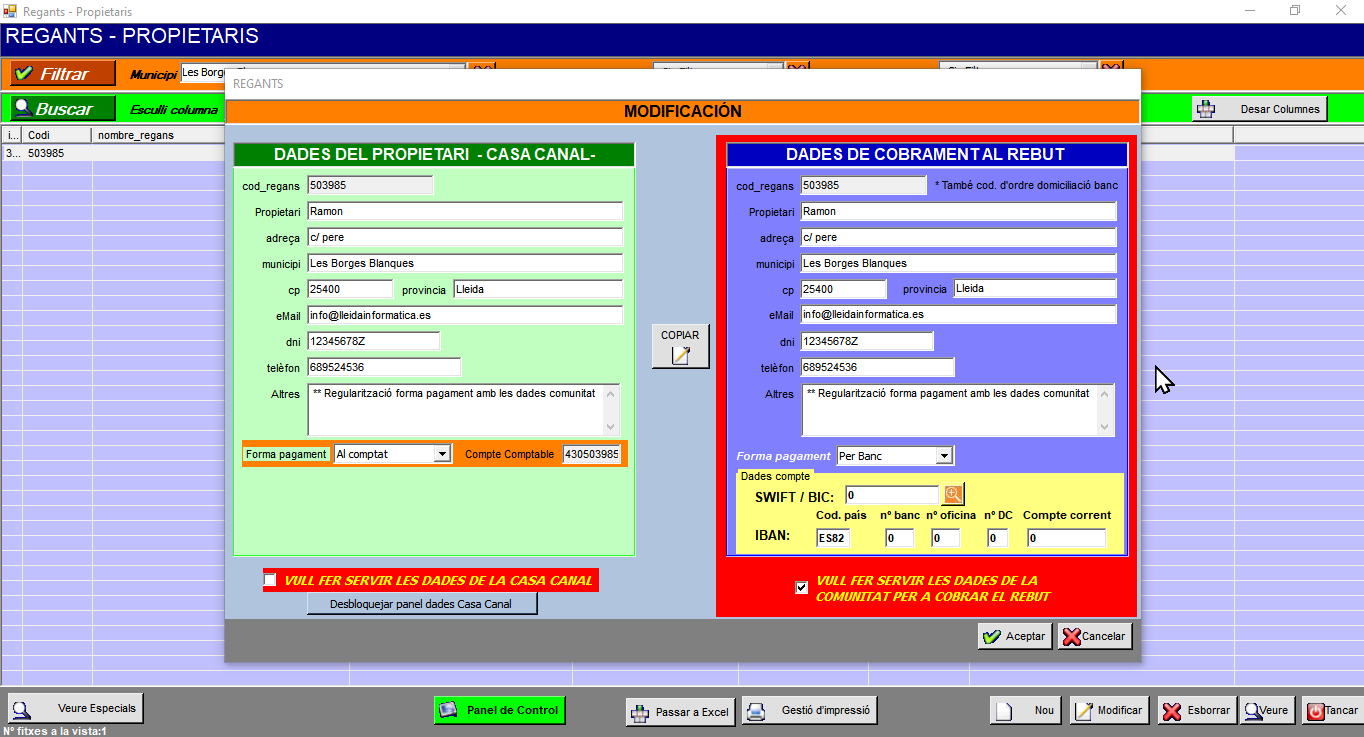Click the Esborrar delete button

click(x=1195, y=710)
